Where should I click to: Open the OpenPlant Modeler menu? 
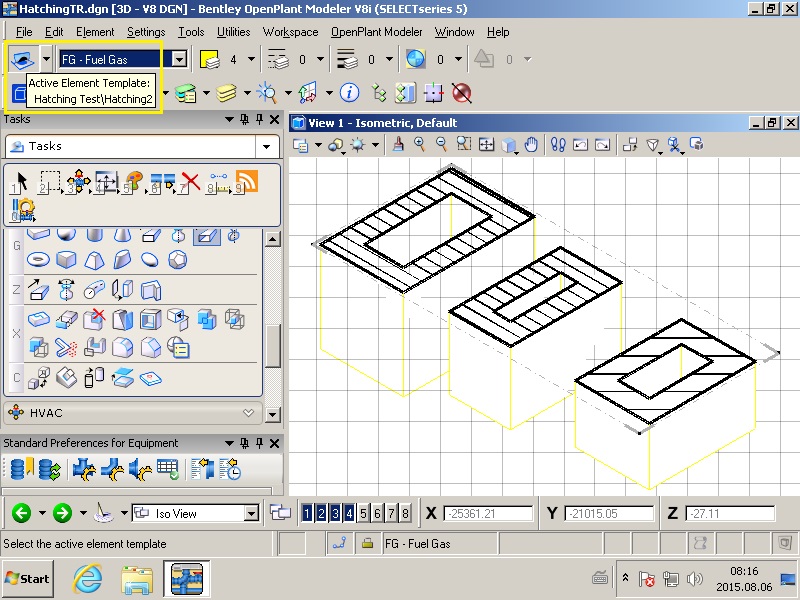[377, 32]
